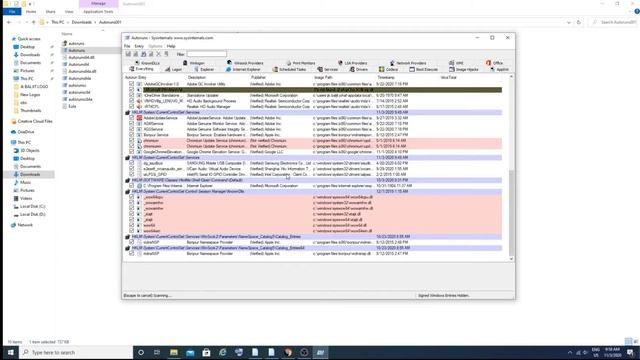The height and width of the screenshot is (360, 640).
Task: Click the Network Providers tab icon
Action: (392, 63)
